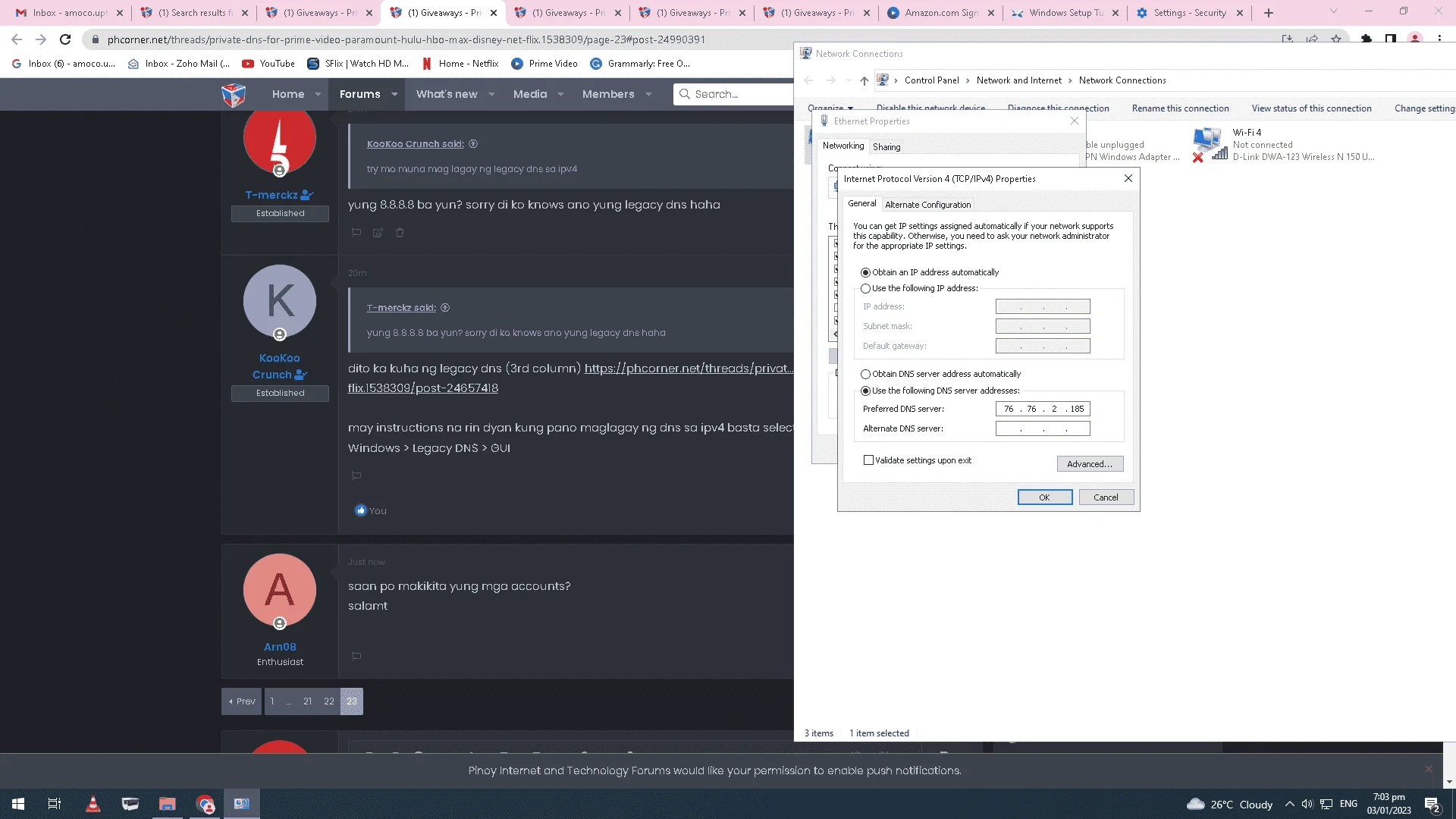Open the volume icon in system tray
1456x819 pixels.
pos(1307,804)
